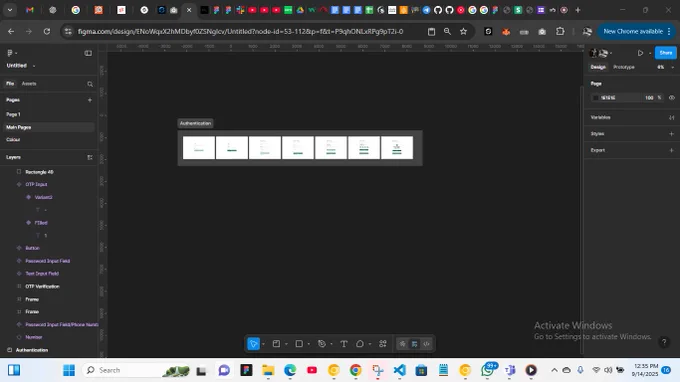Open Visual Studio Code from taskbar
This screenshot has height=382, width=680.
tap(399, 370)
